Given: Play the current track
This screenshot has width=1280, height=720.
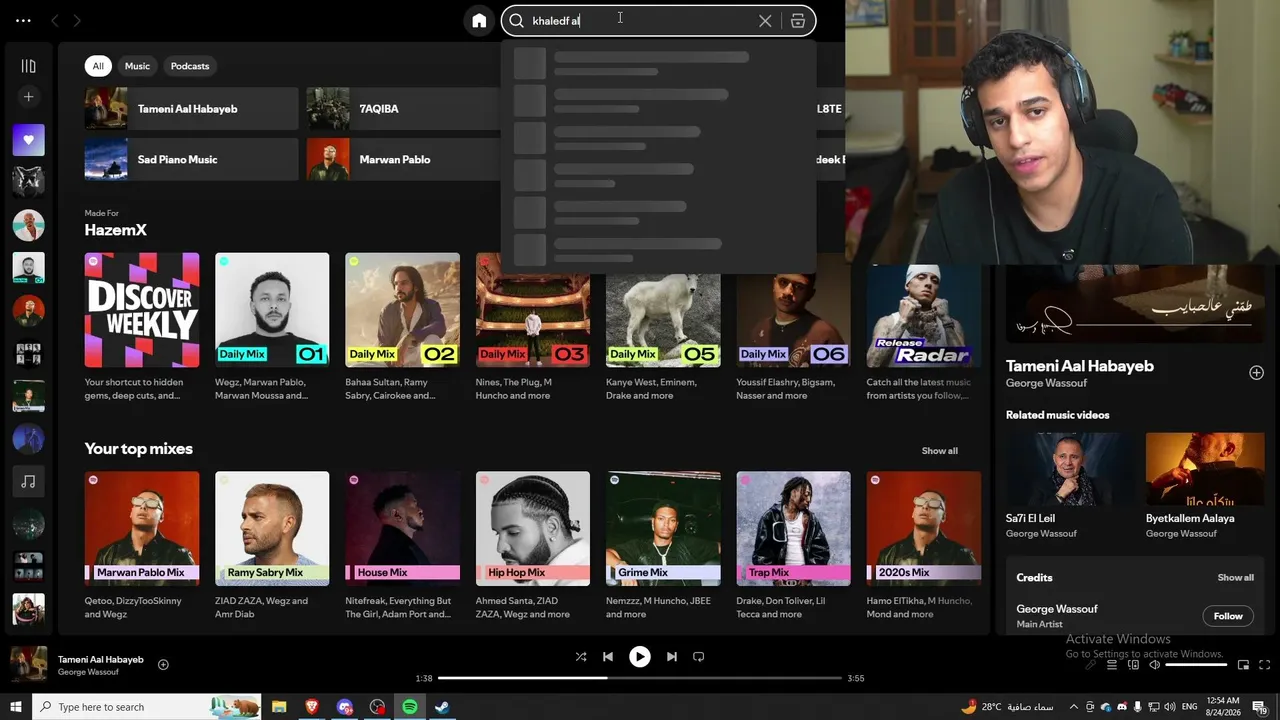Looking at the screenshot, I should click(640, 657).
